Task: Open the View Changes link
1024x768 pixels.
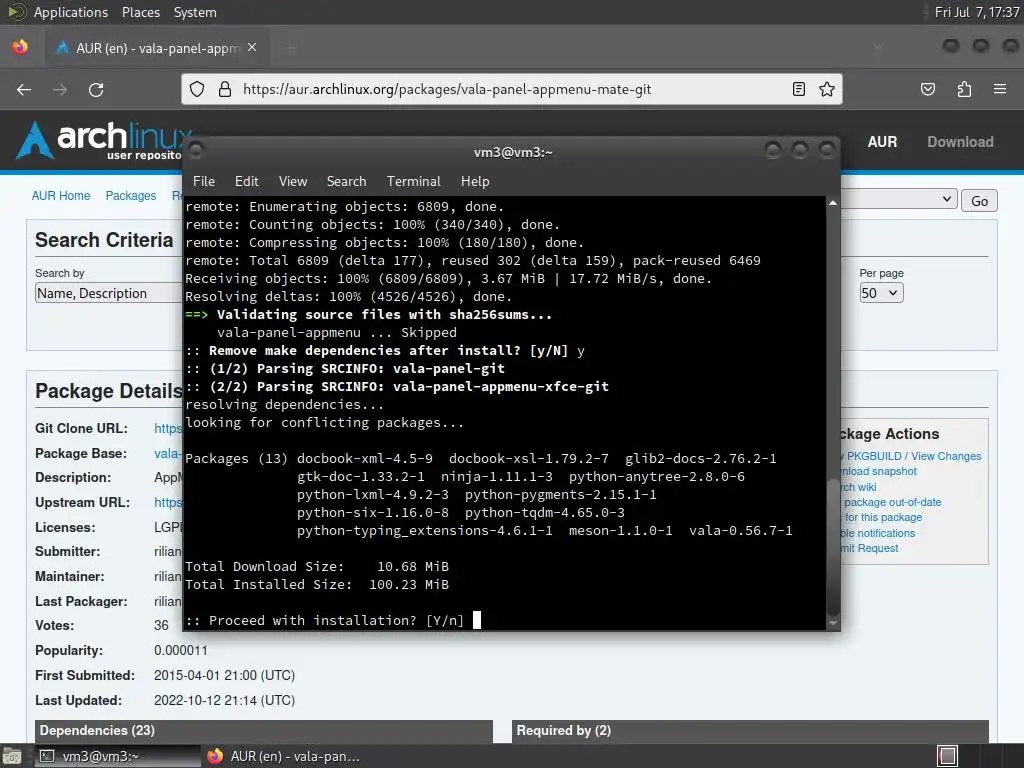Action: point(946,456)
